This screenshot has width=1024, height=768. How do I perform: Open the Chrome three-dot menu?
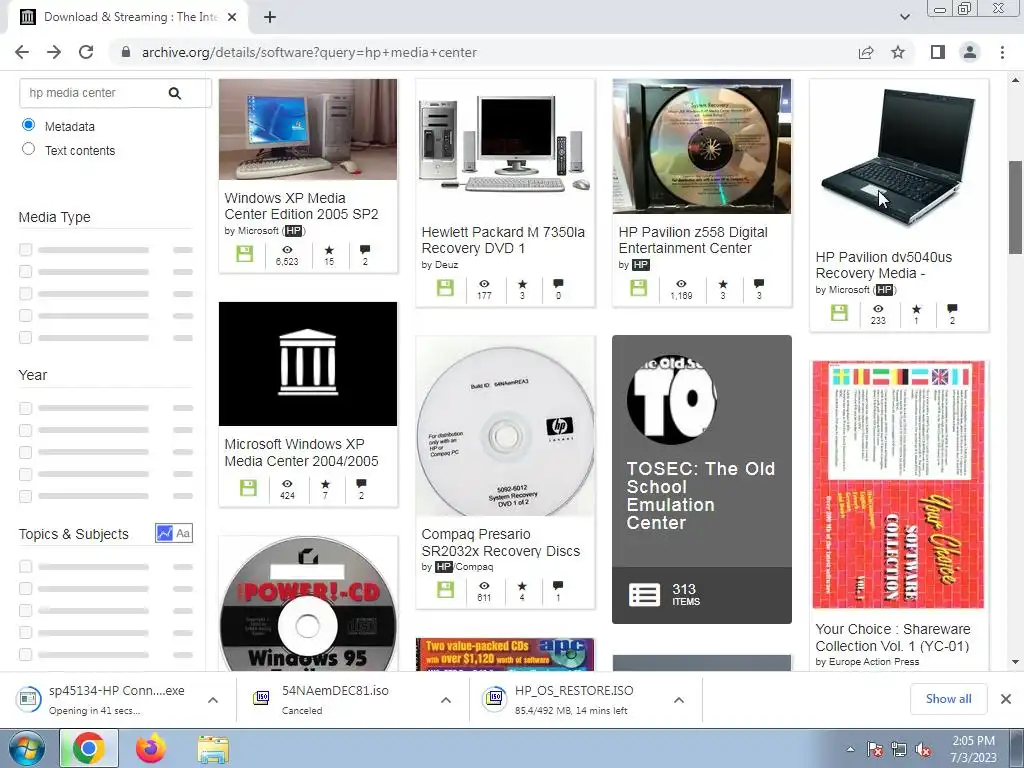[1002, 52]
